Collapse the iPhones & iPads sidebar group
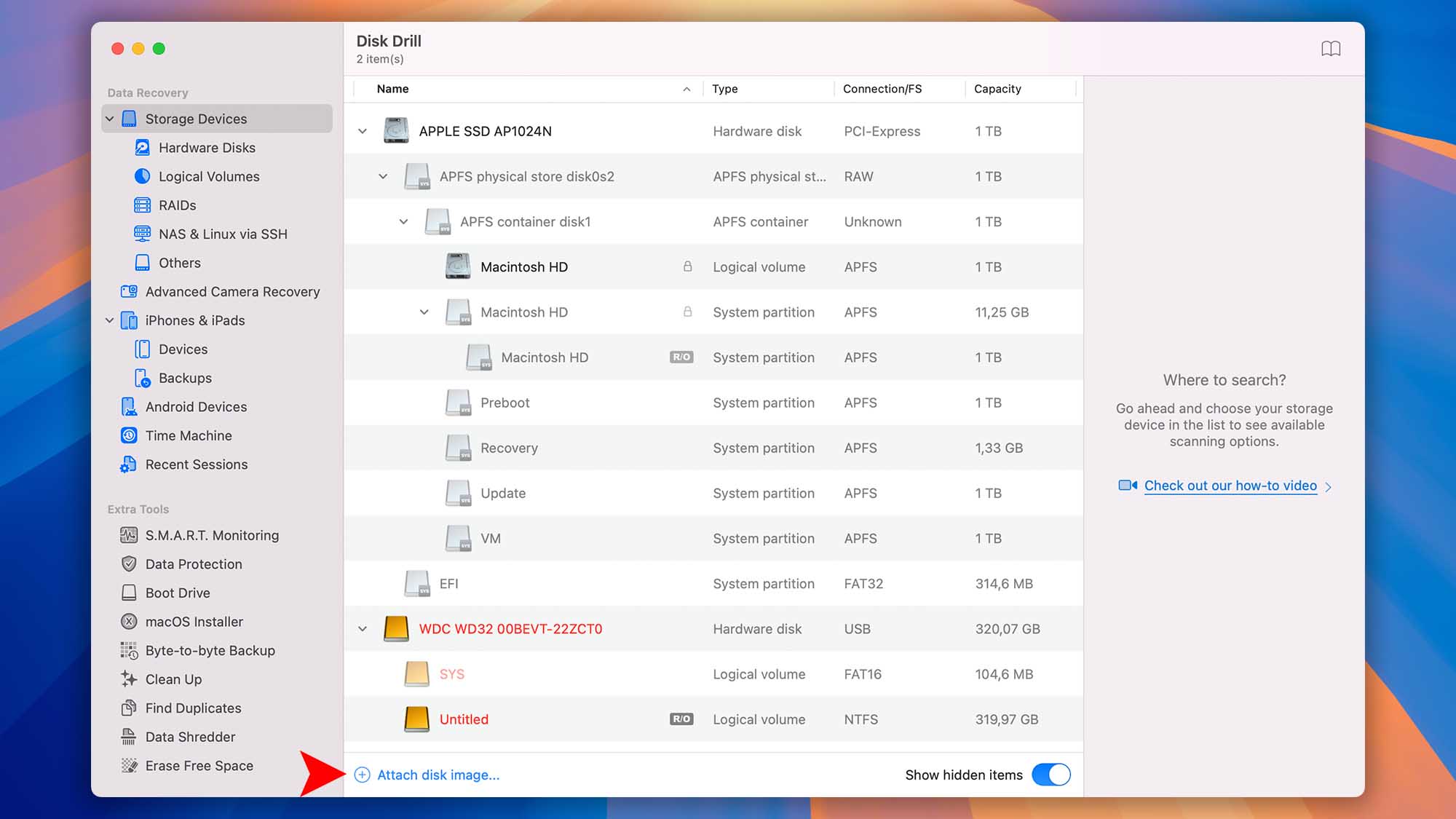This screenshot has height=819, width=1456. point(110,320)
